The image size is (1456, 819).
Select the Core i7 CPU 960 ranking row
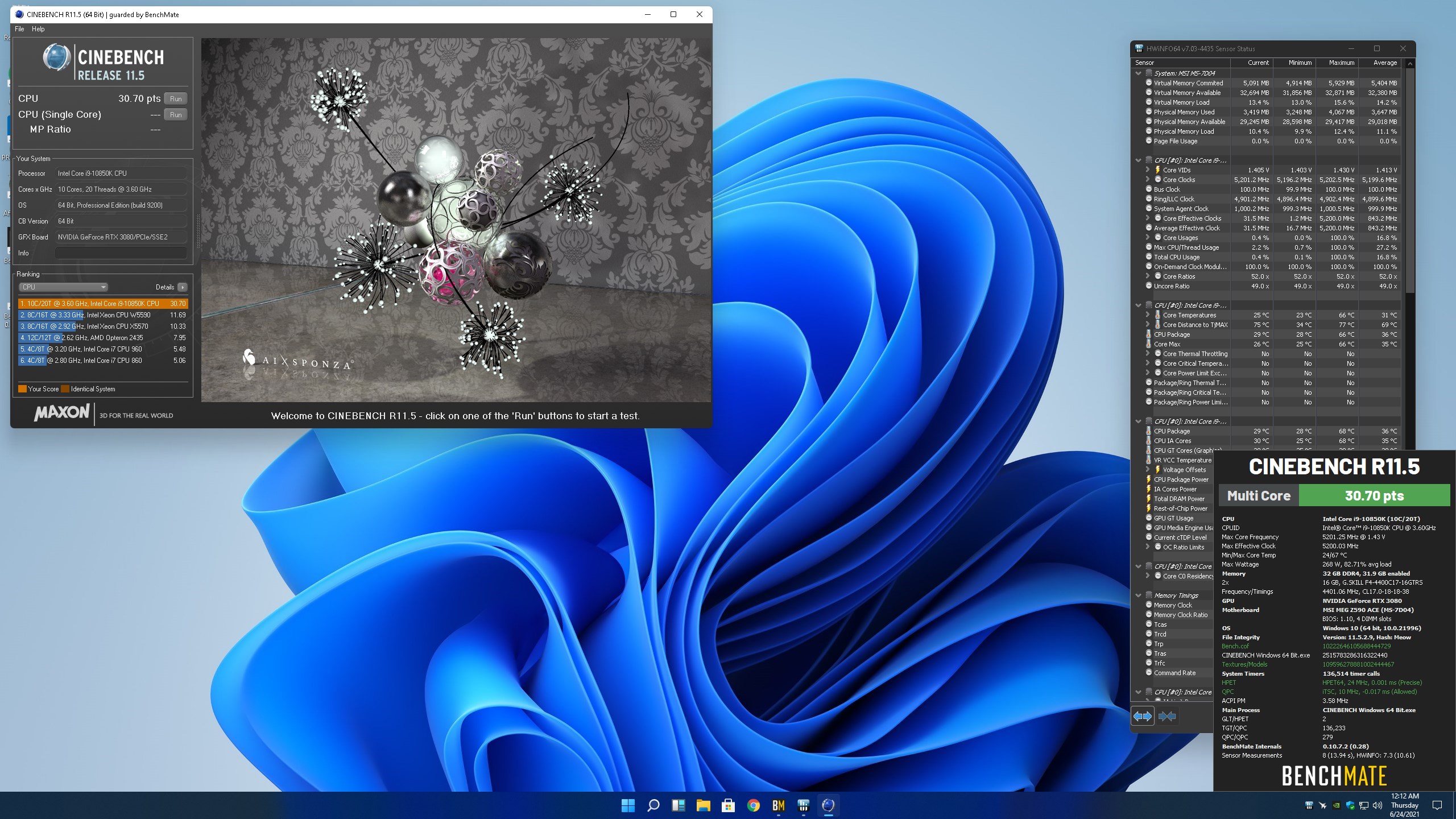pyautogui.click(x=103, y=349)
